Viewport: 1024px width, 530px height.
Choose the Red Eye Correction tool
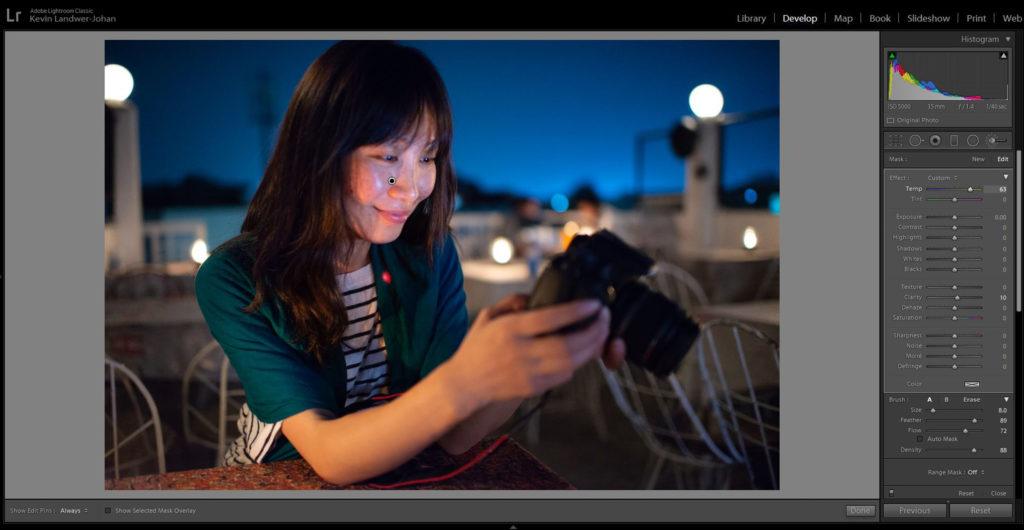point(935,141)
